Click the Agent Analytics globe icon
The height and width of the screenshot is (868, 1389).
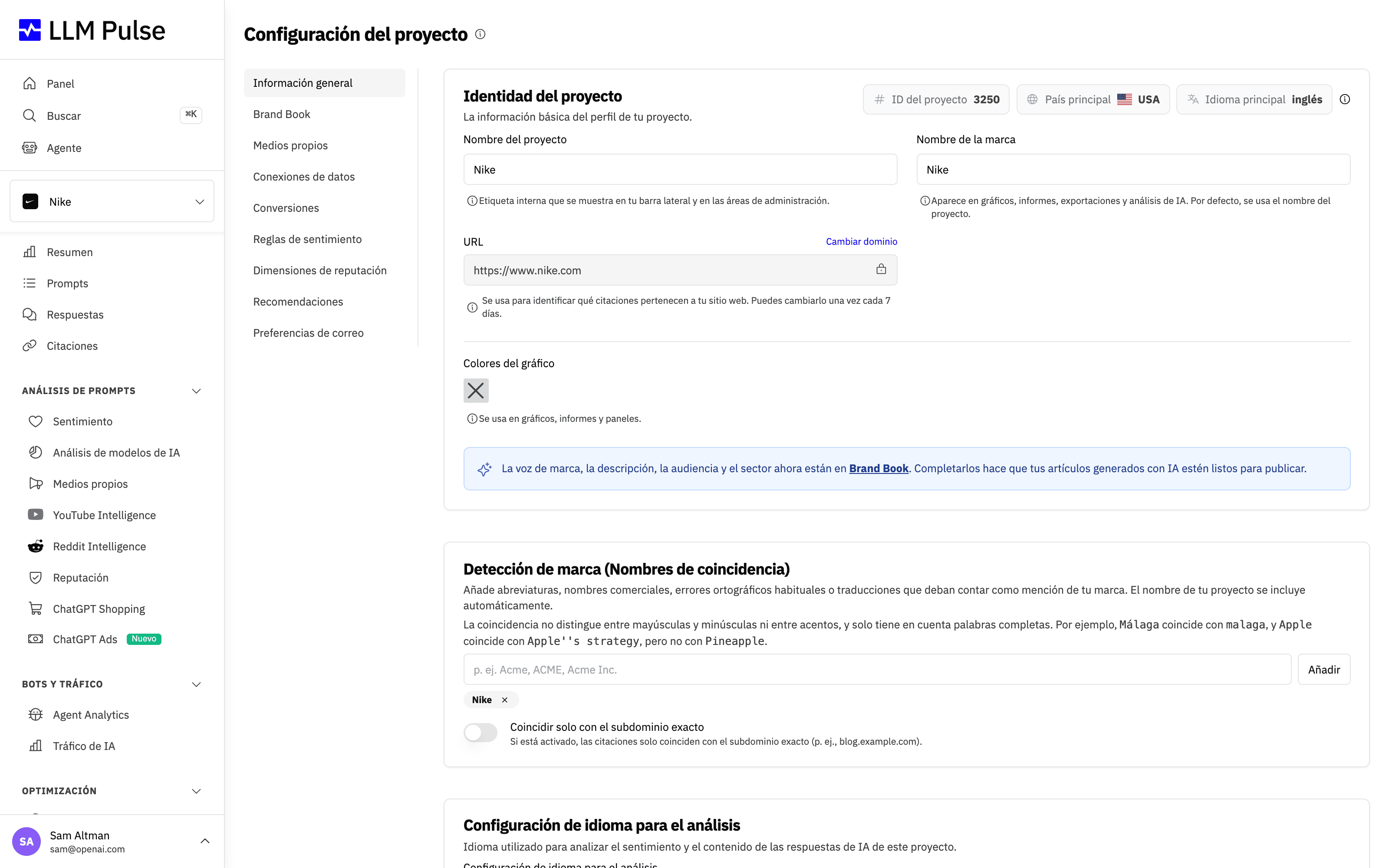click(36, 714)
